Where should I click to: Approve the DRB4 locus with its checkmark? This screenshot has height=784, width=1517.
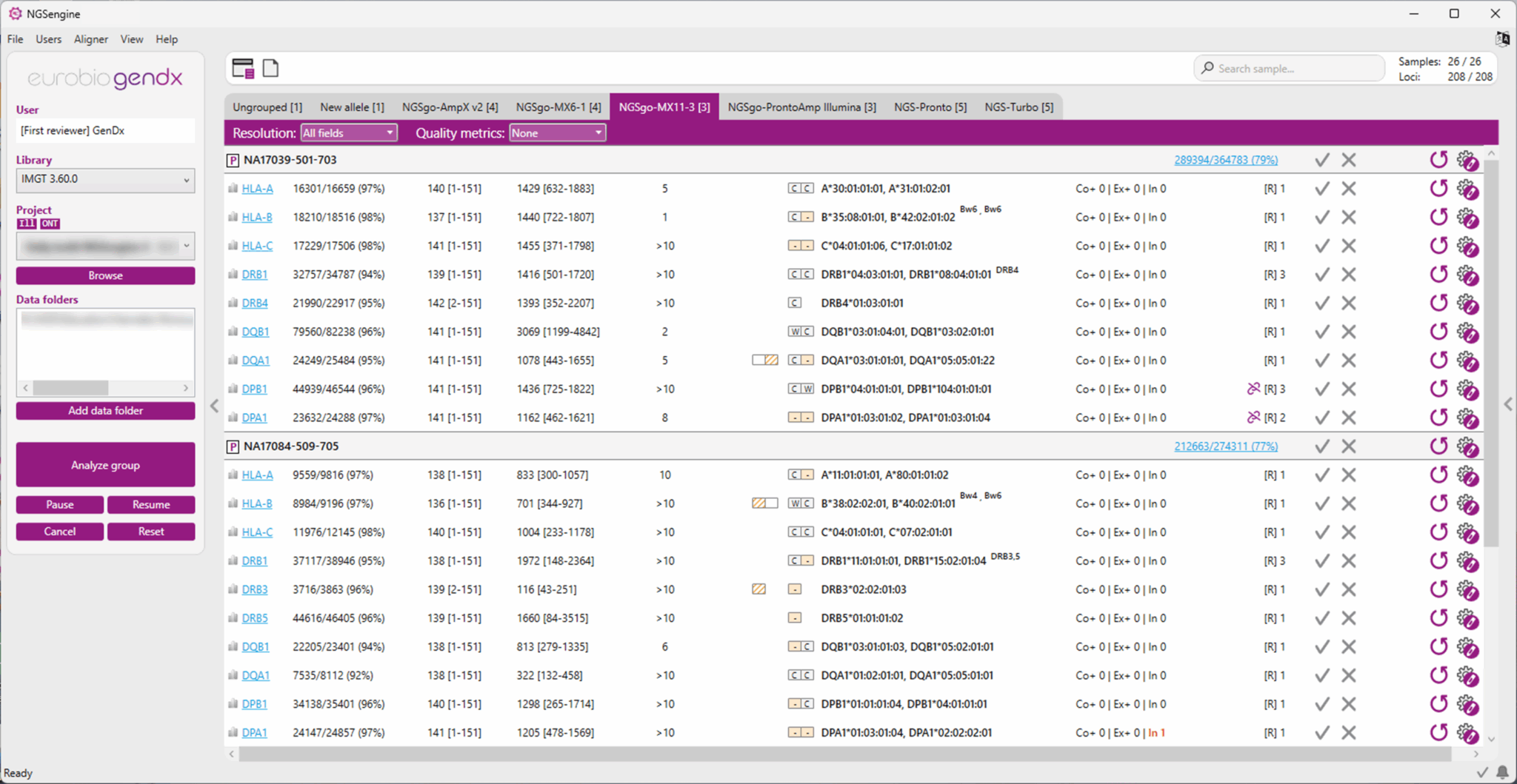1321,303
